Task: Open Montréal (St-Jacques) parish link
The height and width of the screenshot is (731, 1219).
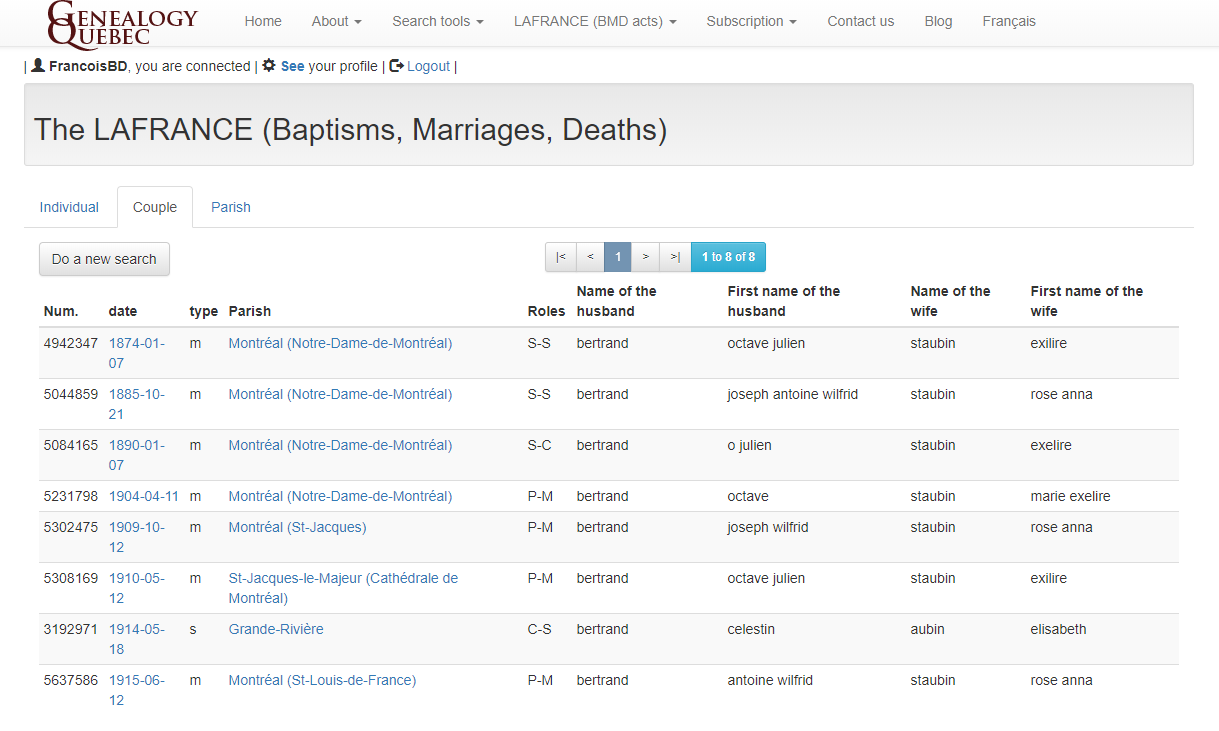Action: click(x=297, y=527)
